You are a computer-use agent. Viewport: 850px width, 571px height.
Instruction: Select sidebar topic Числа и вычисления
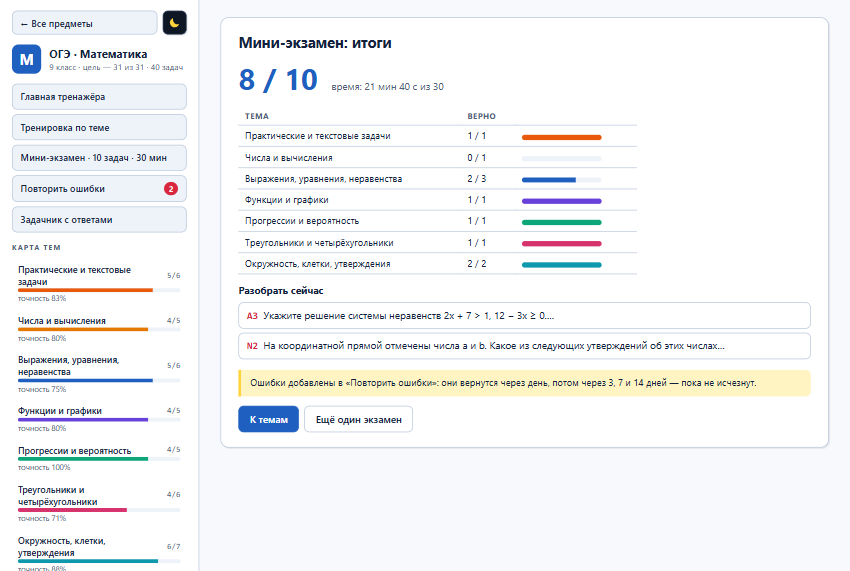point(99,329)
